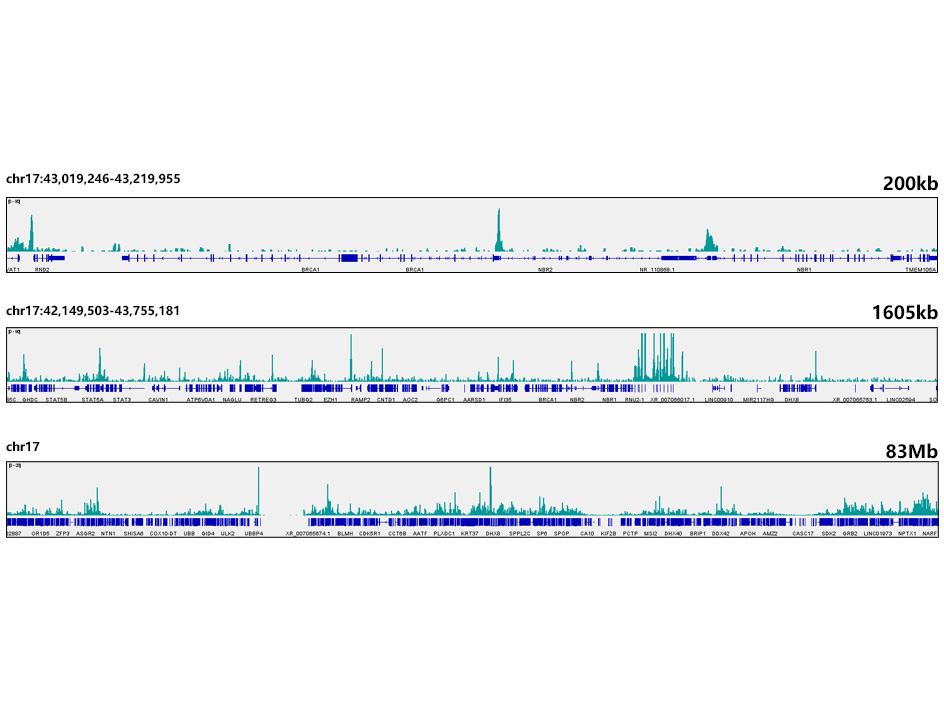Select the TMEM106A gene label
The height and width of the screenshot is (708, 944).
click(x=921, y=270)
